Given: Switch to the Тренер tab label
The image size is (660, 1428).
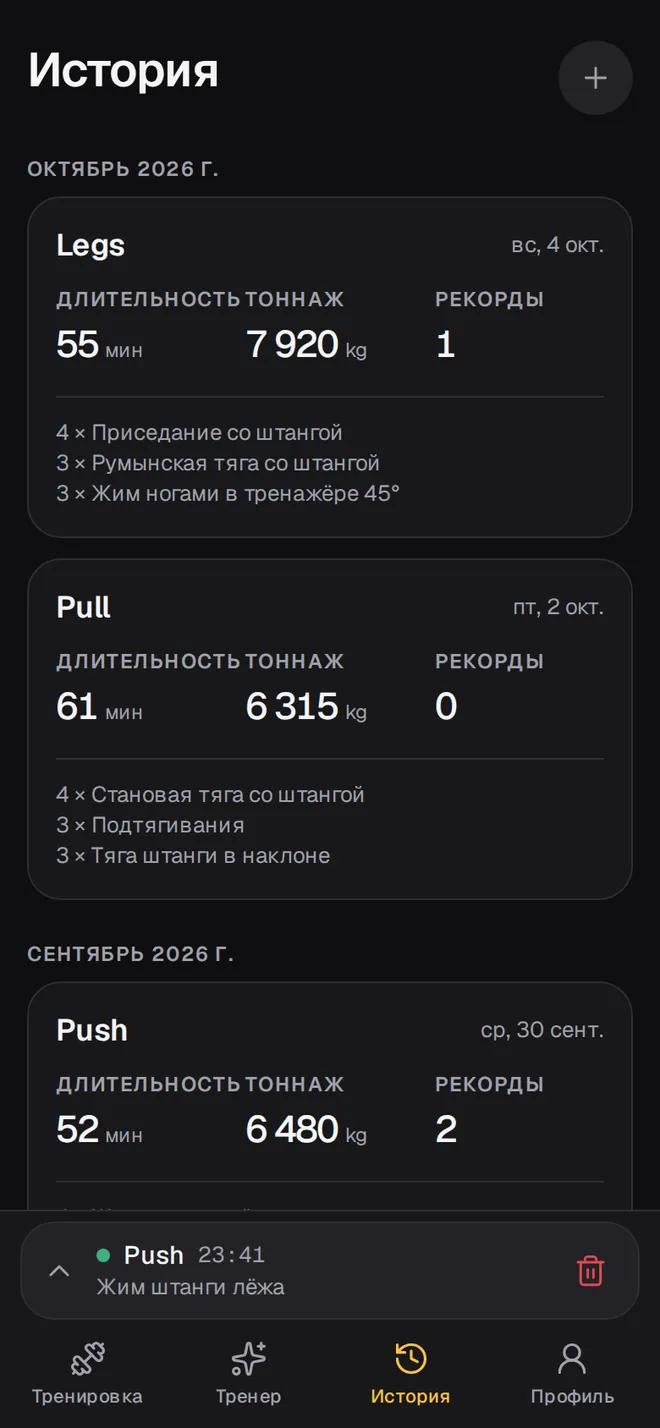Looking at the screenshot, I should click(248, 1397).
